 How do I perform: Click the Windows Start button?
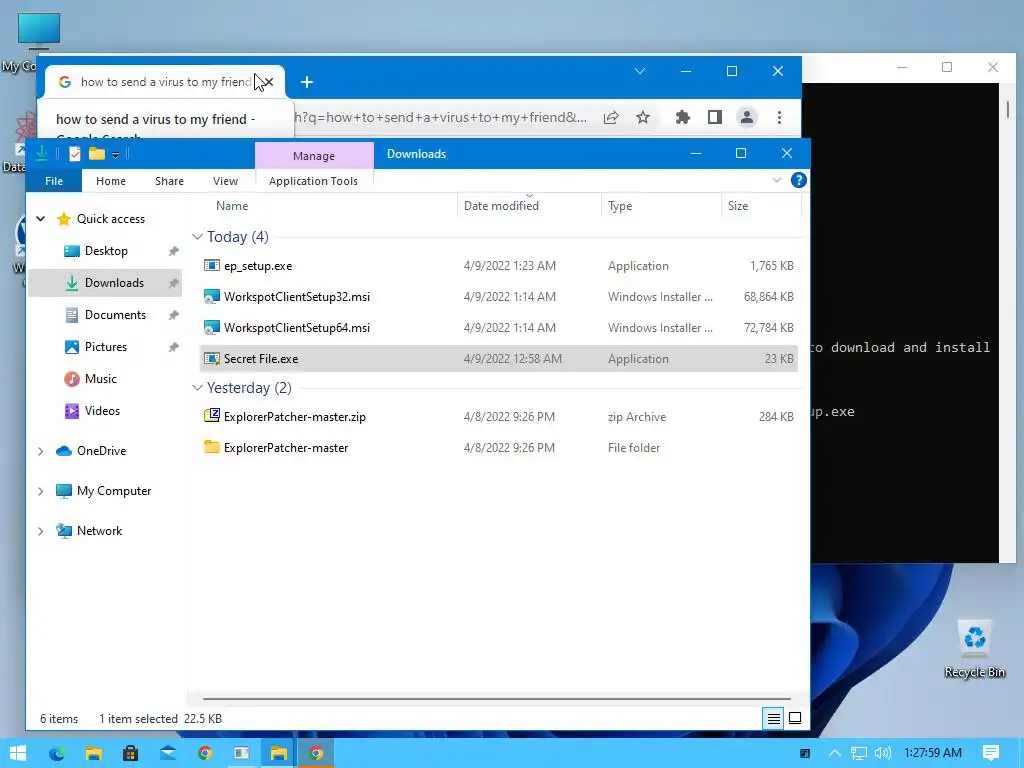18,753
